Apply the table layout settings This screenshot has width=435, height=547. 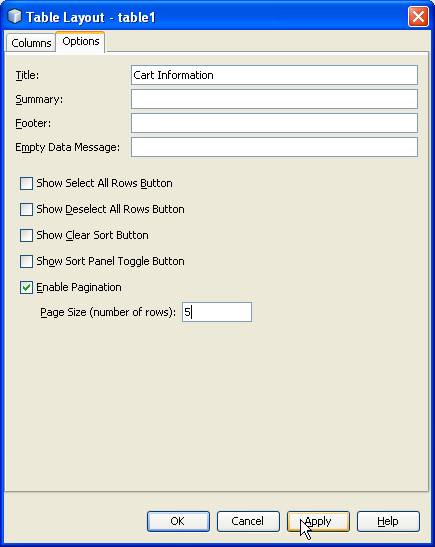coord(318,521)
